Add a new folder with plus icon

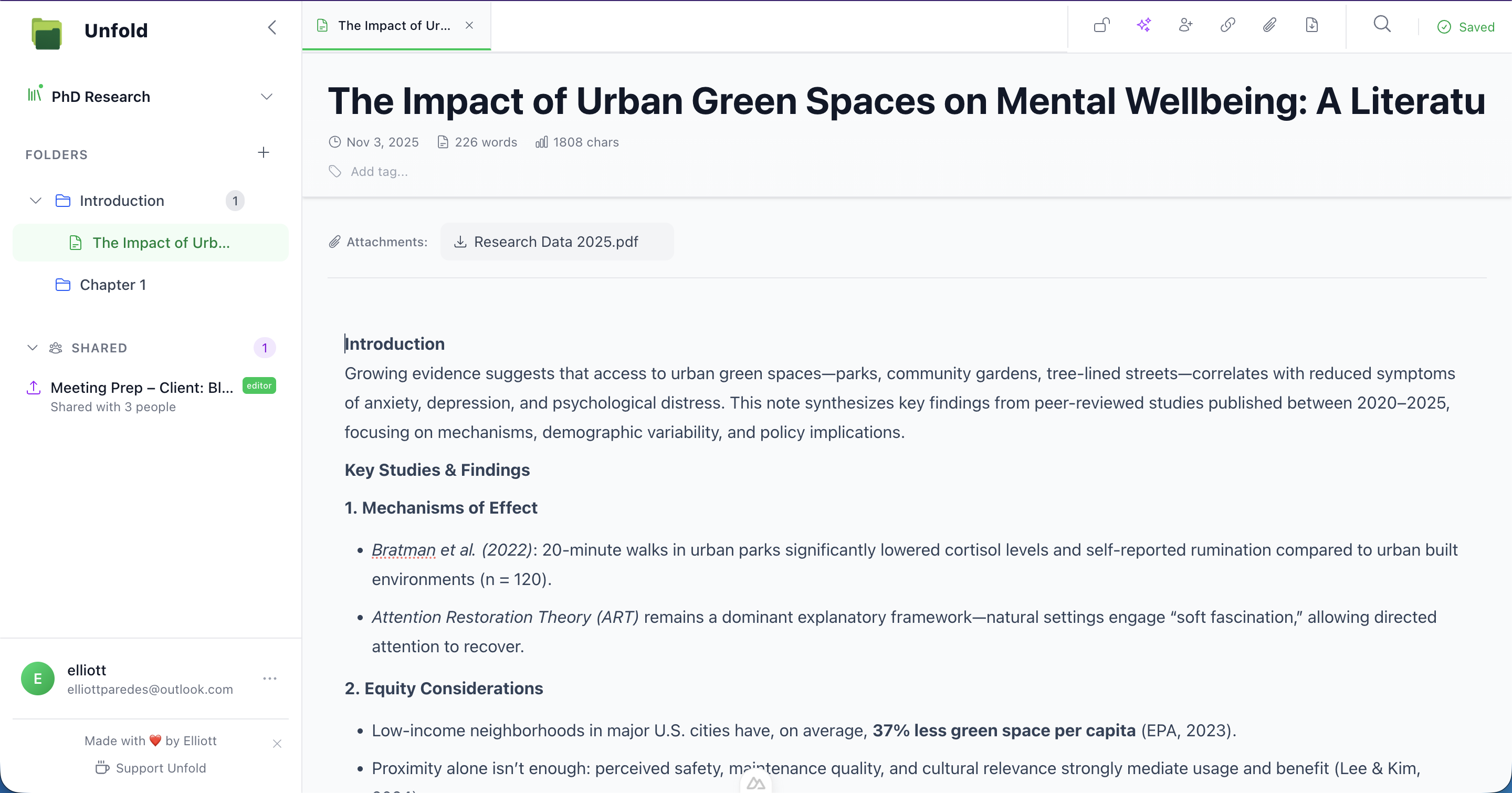(x=264, y=153)
